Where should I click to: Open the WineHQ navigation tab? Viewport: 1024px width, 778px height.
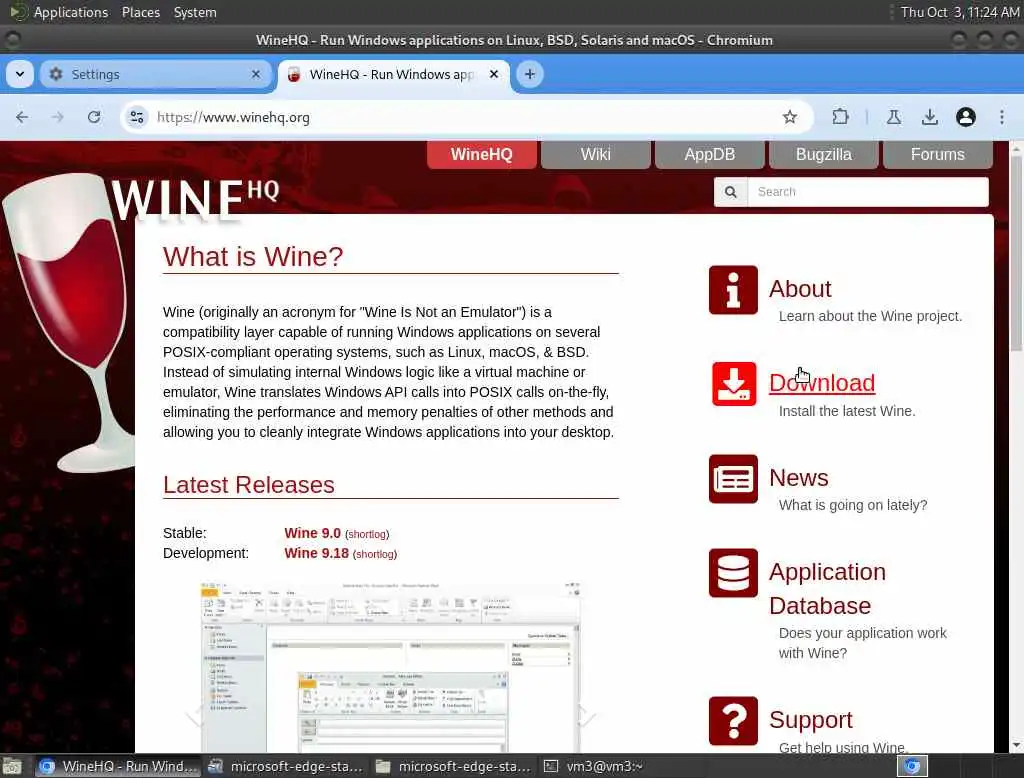[x=482, y=155]
